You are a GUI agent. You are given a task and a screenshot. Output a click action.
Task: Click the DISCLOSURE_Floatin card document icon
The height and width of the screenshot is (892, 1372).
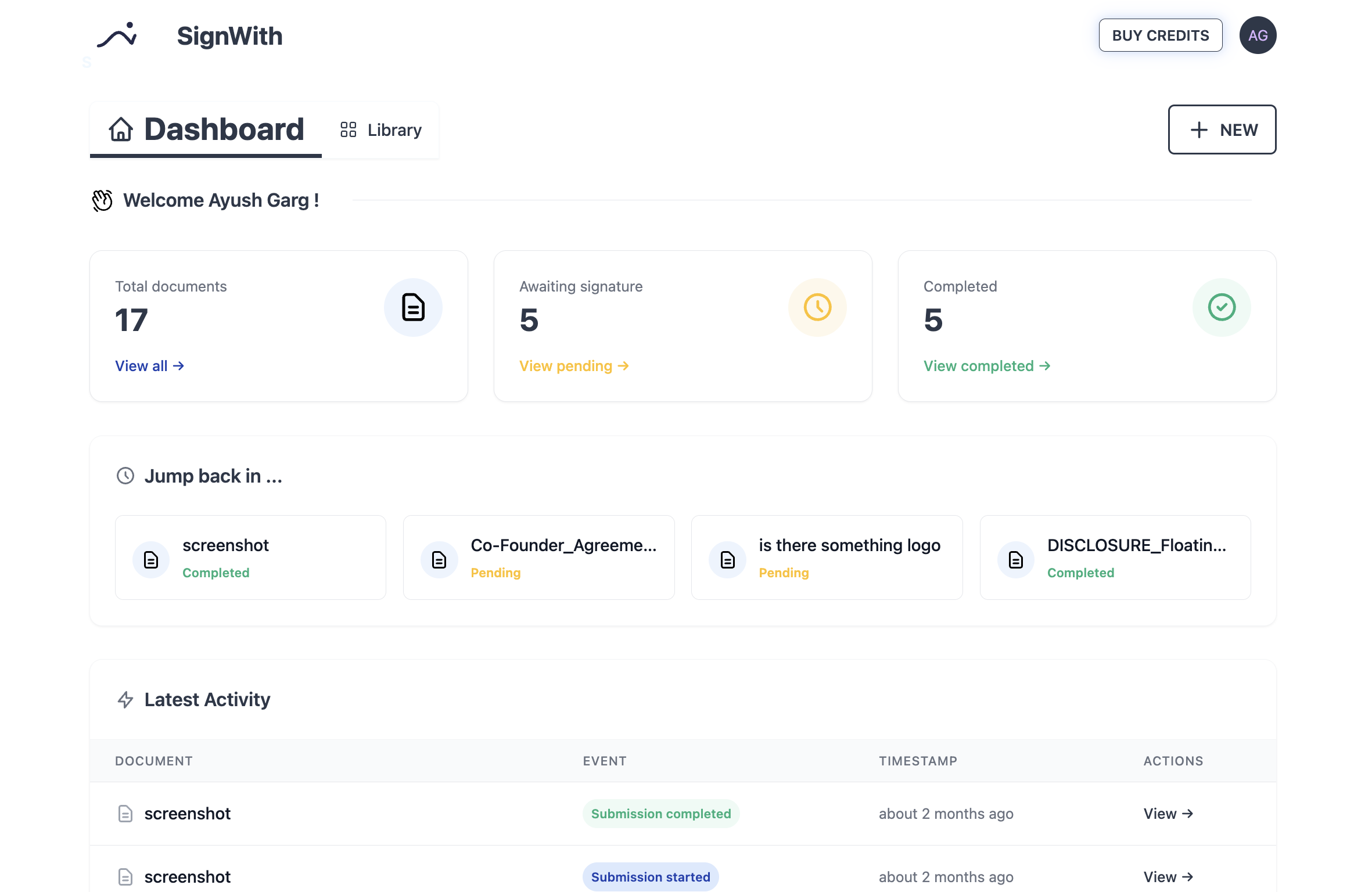click(x=1016, y=560)
